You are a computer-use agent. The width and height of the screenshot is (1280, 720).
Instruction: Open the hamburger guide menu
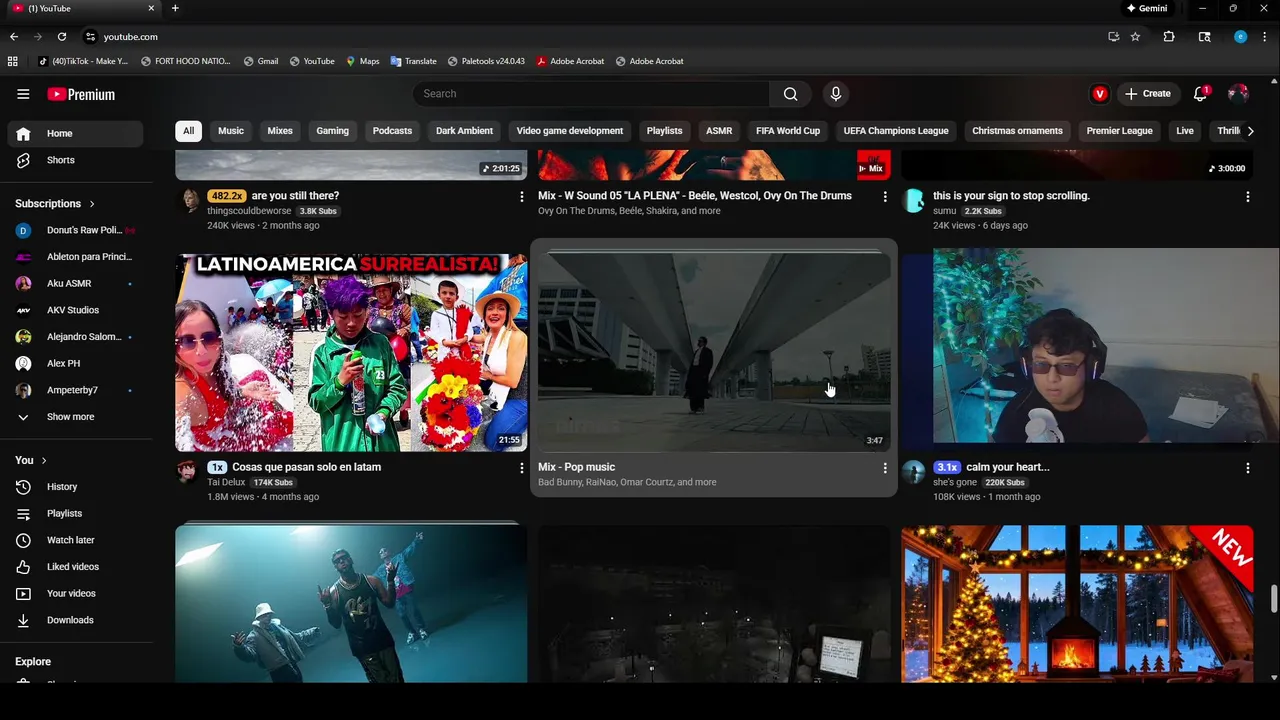(x=23, y=94)
